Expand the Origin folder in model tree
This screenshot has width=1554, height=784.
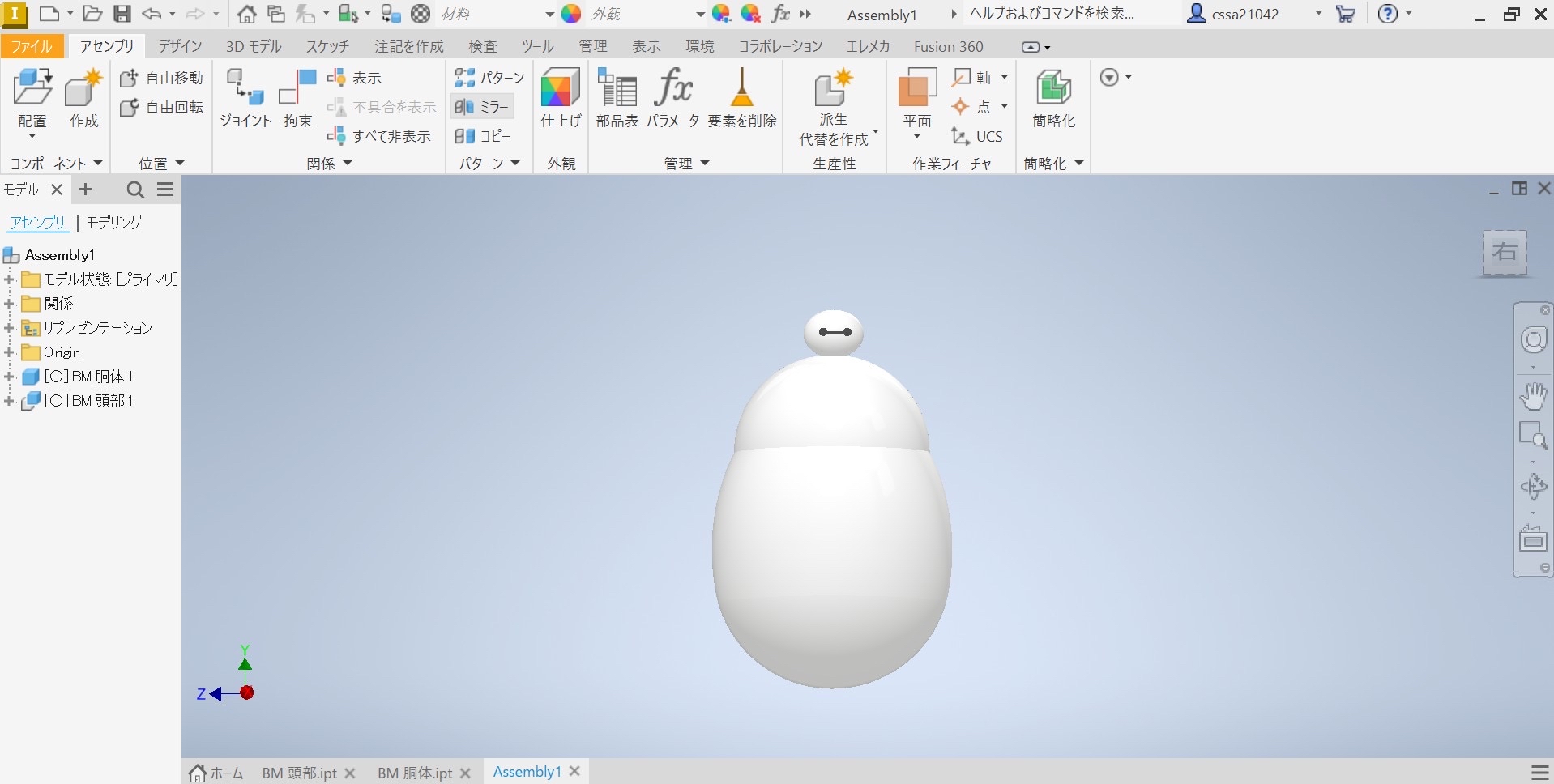[x=9, y=352]
